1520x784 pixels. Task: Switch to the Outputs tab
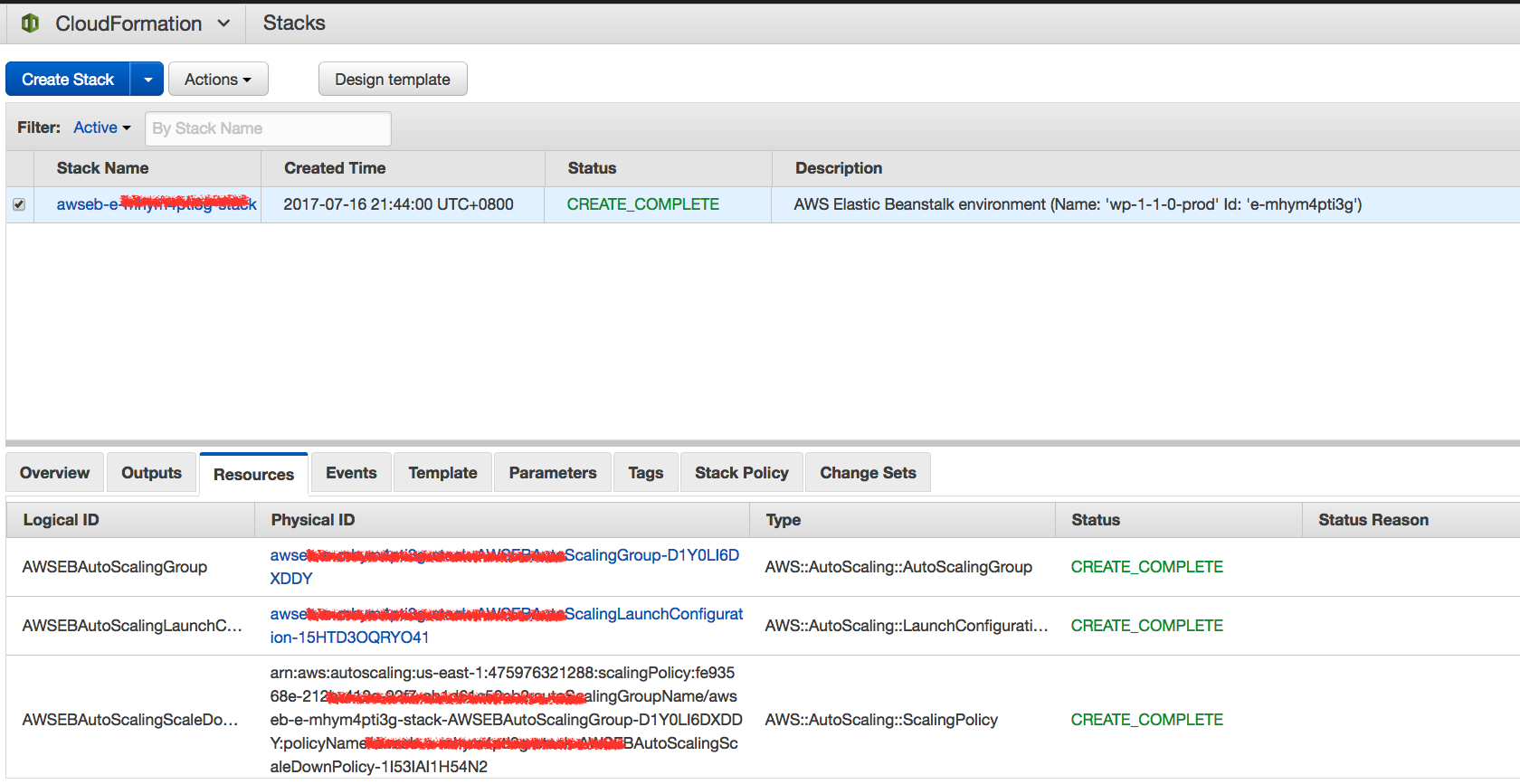click(x=151, y=473)
